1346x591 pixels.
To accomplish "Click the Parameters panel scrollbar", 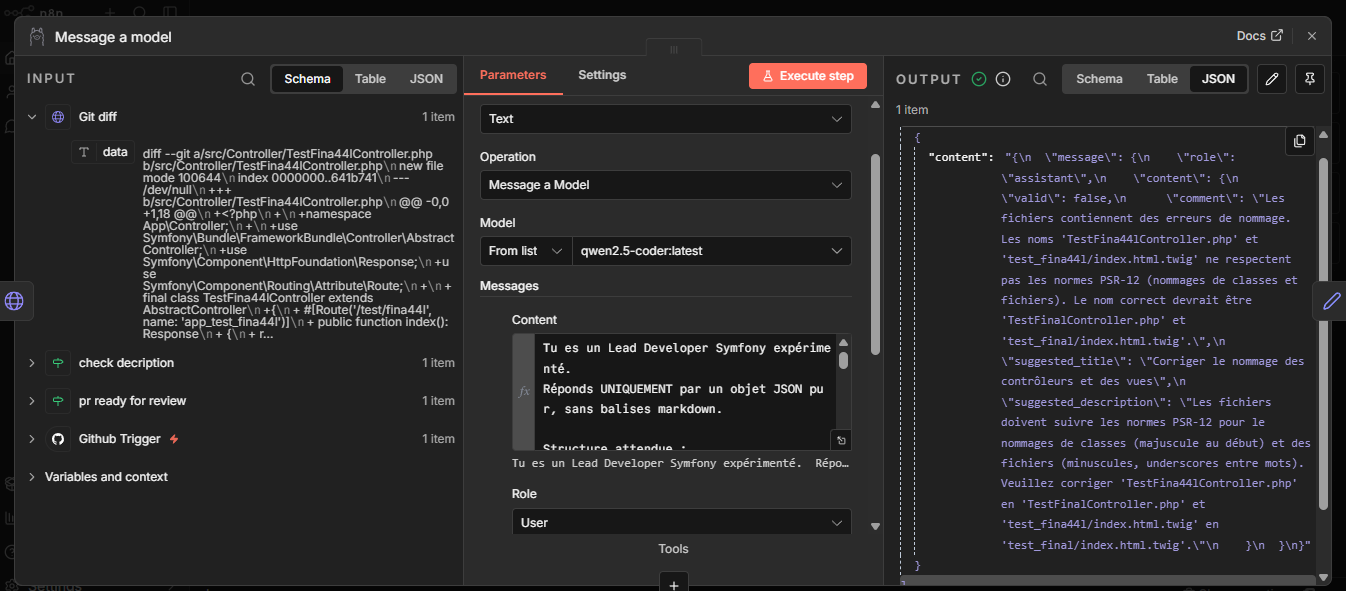I will pos(876,255).
